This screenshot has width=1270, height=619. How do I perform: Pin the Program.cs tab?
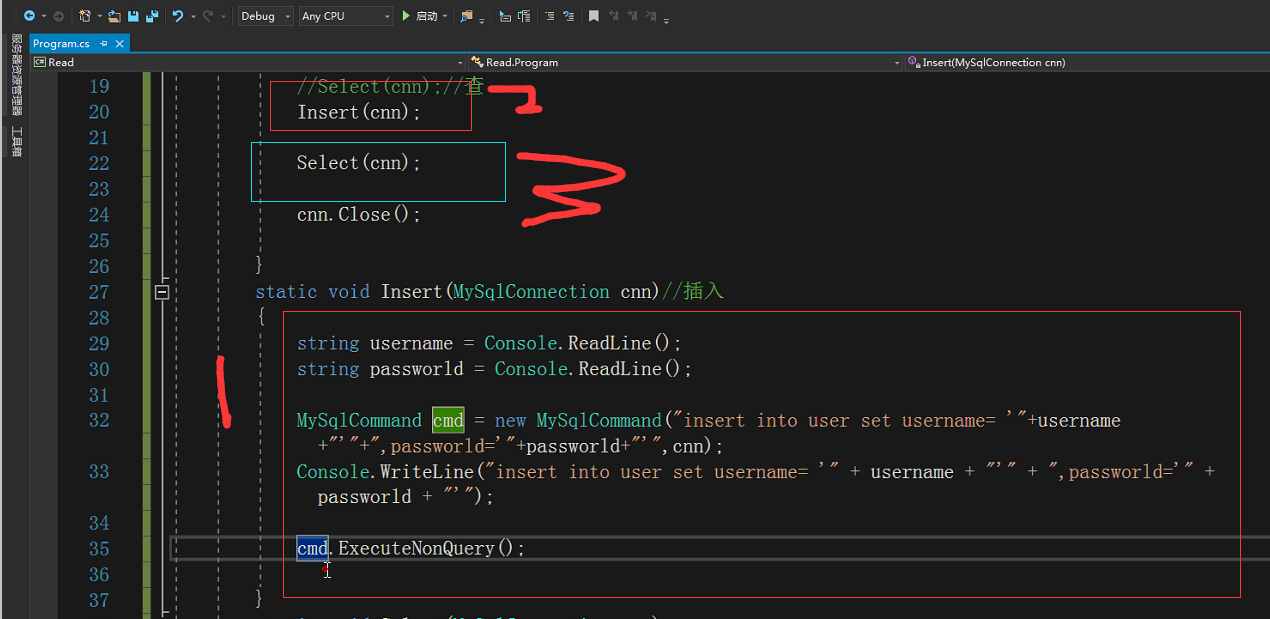103,44
